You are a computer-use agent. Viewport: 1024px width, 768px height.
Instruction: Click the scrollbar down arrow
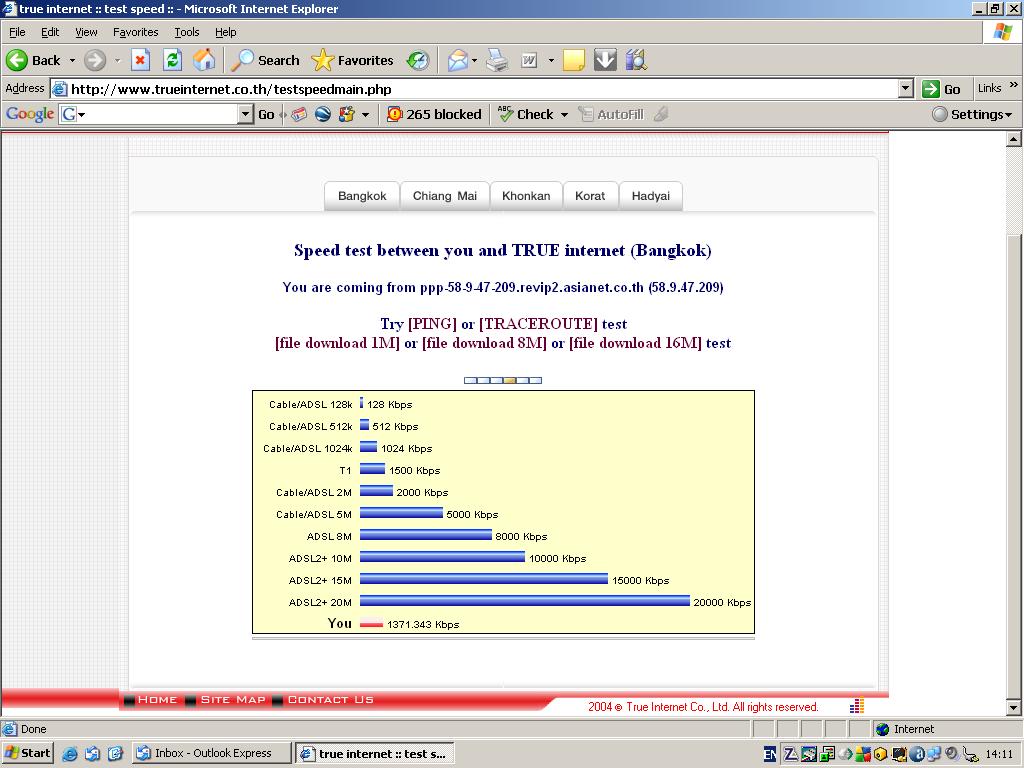[x=1014, y=707]
